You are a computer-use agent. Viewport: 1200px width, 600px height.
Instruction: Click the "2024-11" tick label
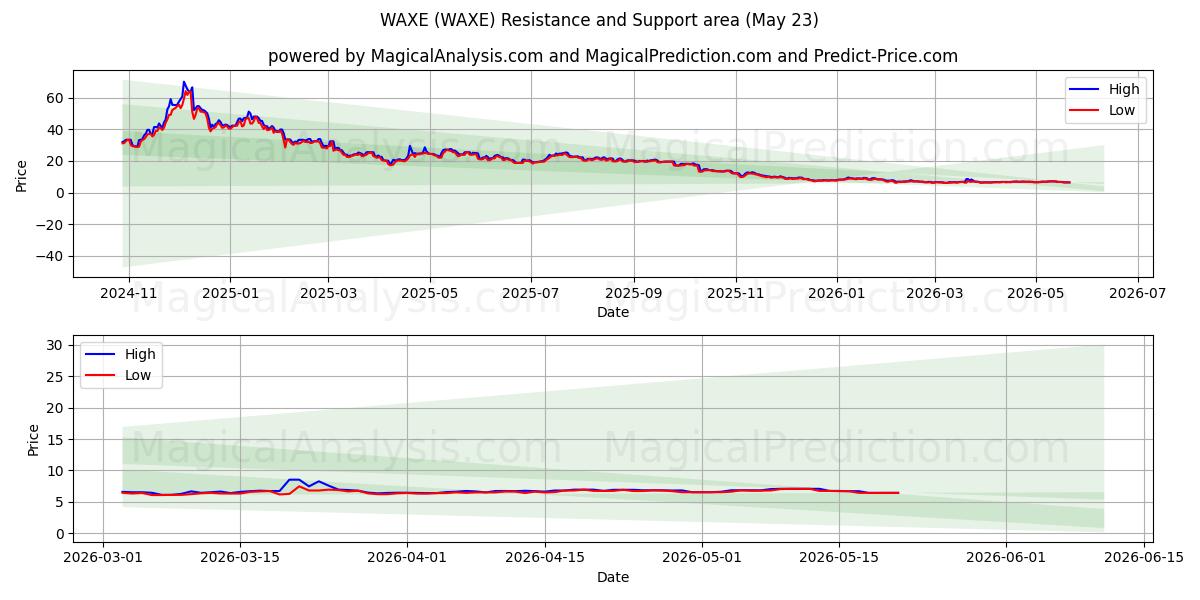pyautogui.click(x=129, y=293)
